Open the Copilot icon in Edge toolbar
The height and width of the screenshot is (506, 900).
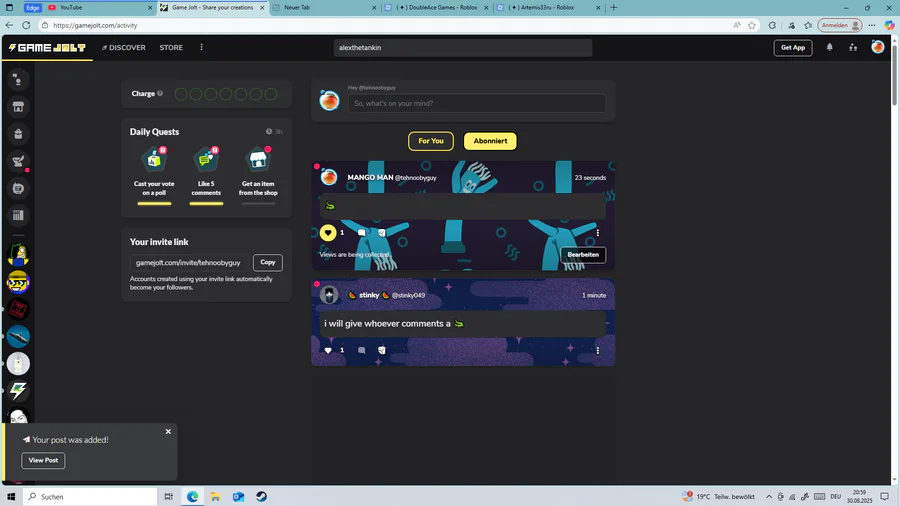889,25
